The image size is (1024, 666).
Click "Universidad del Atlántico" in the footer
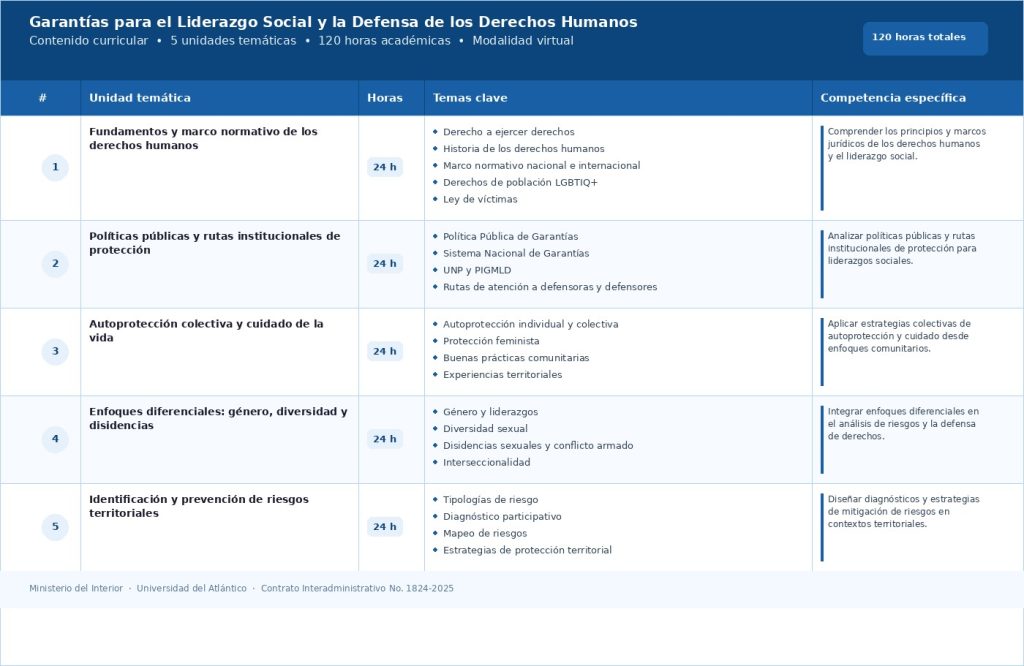click(x=191, y=589)
